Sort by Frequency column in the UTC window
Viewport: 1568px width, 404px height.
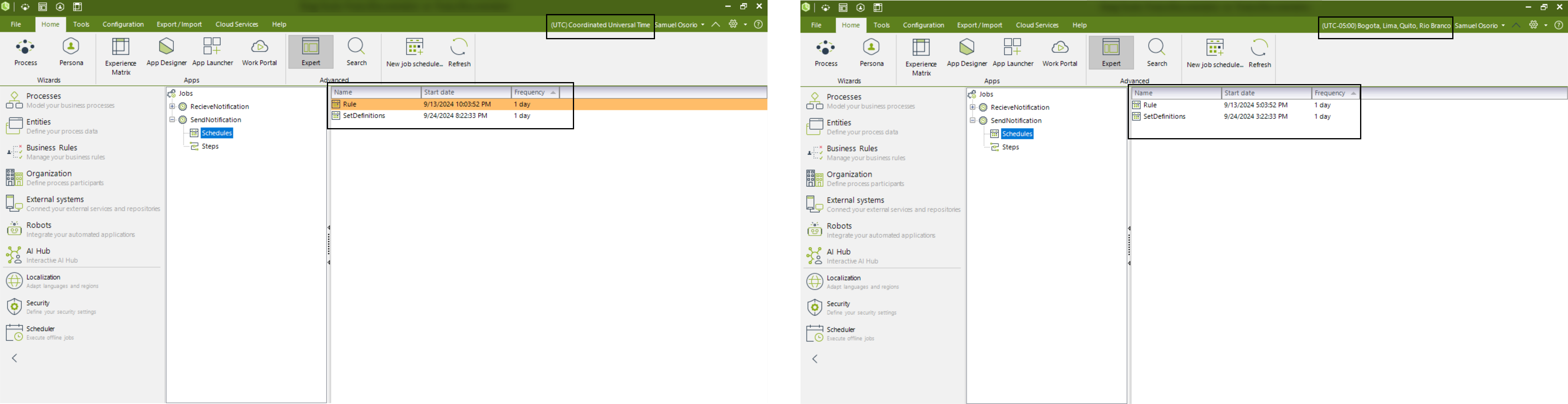[x=535, y=92]
